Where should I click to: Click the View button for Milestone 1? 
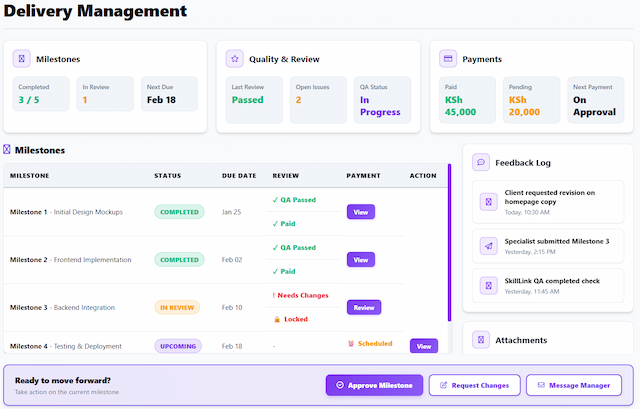[361, 212]
